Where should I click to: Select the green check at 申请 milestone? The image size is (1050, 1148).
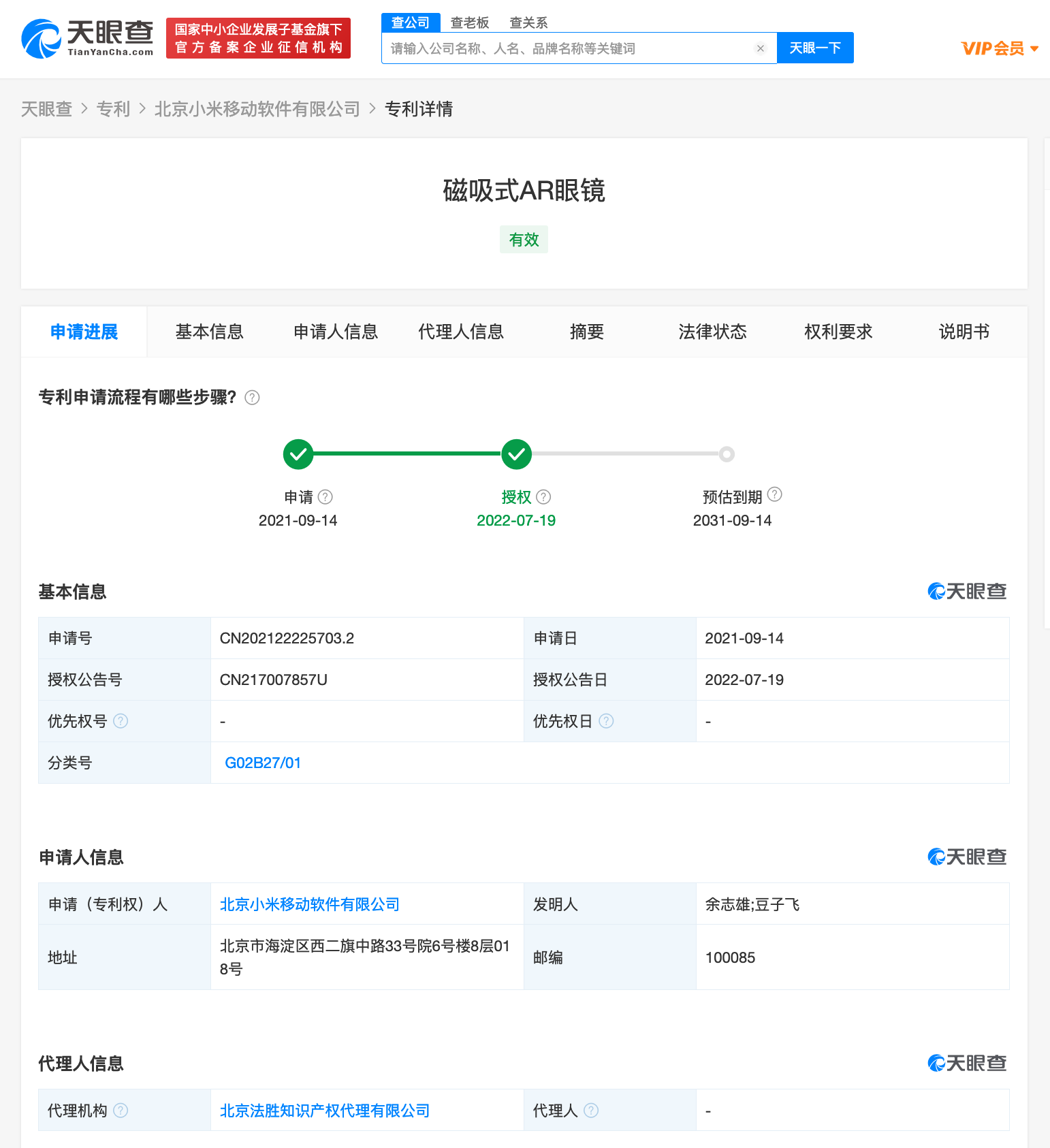tap(298, 454)
